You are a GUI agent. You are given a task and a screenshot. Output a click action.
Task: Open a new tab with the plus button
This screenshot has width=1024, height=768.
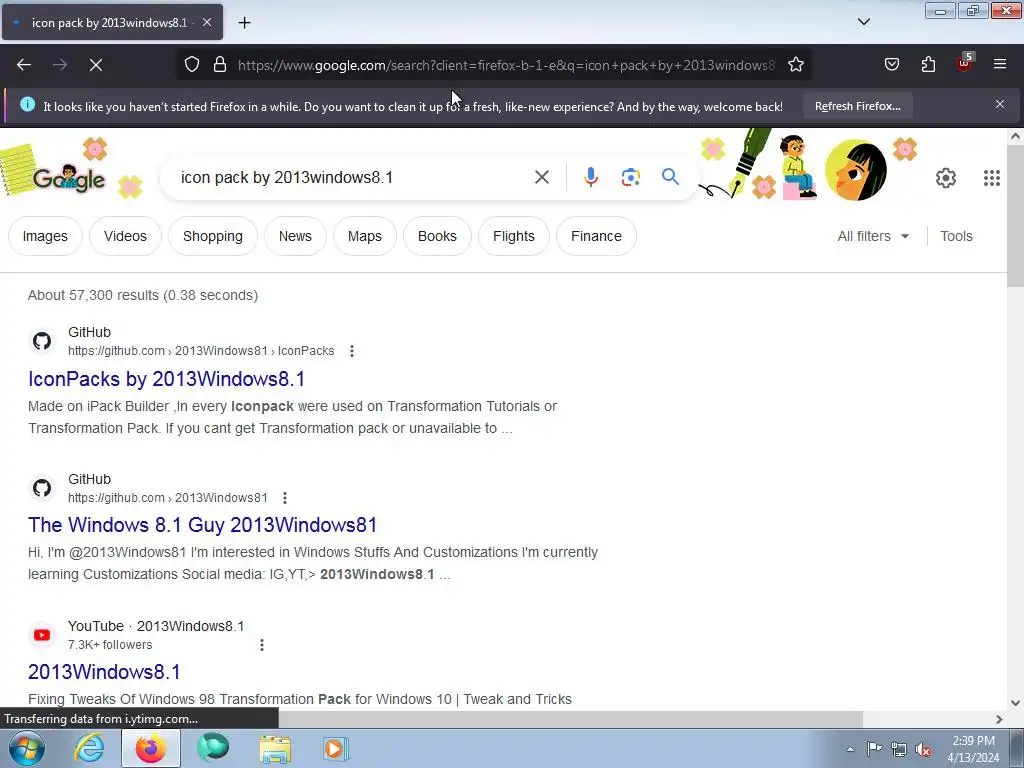(x=244, y=22)
